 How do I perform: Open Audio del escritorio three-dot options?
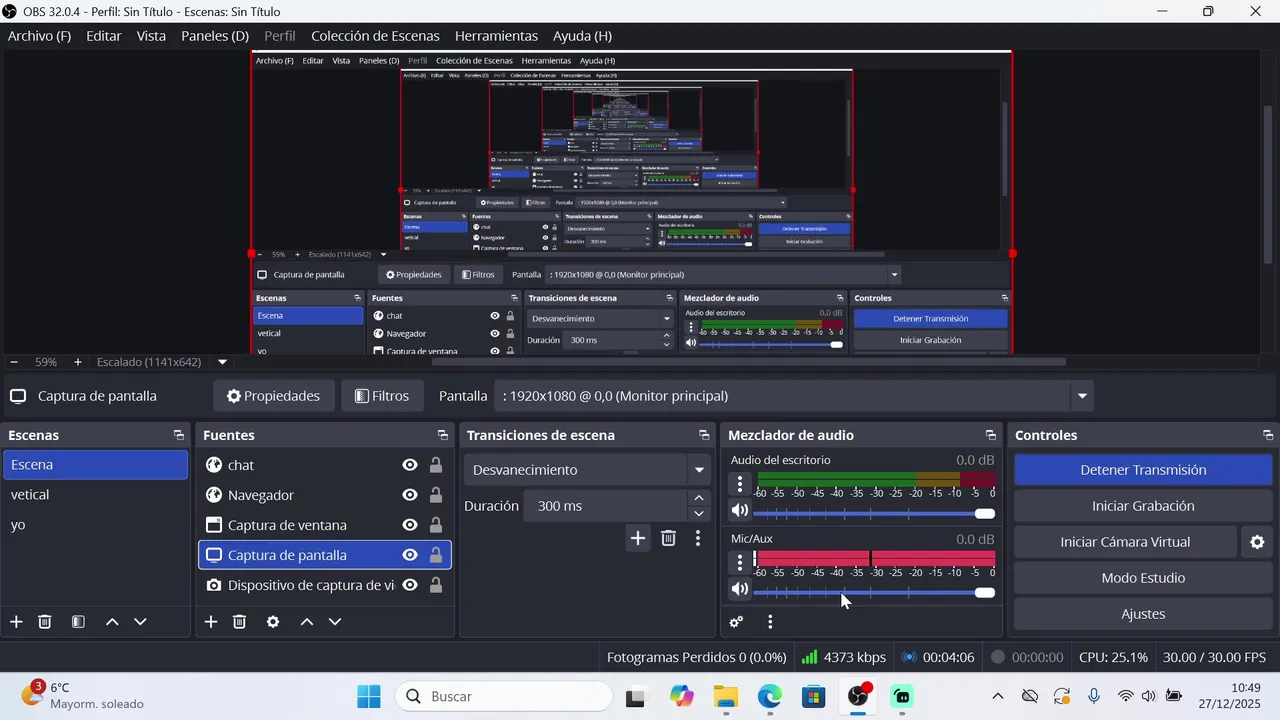[740, 484]
